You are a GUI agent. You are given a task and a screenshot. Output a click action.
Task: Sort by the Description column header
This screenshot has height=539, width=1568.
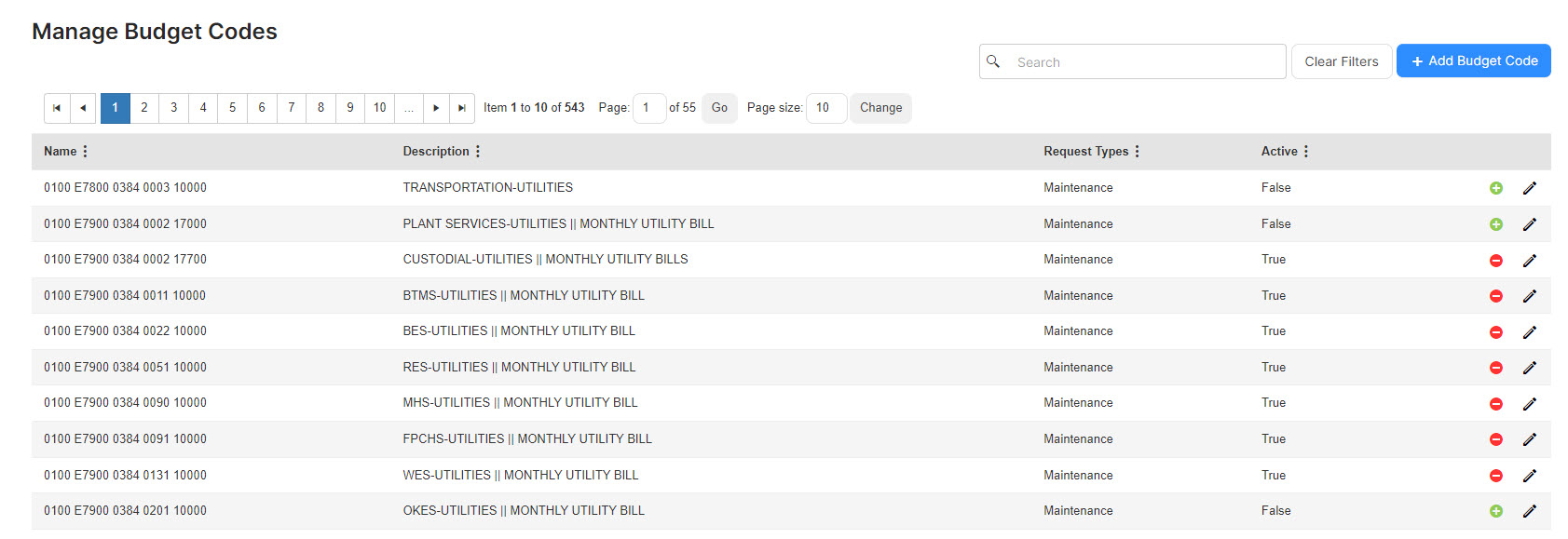coord(436,151)
